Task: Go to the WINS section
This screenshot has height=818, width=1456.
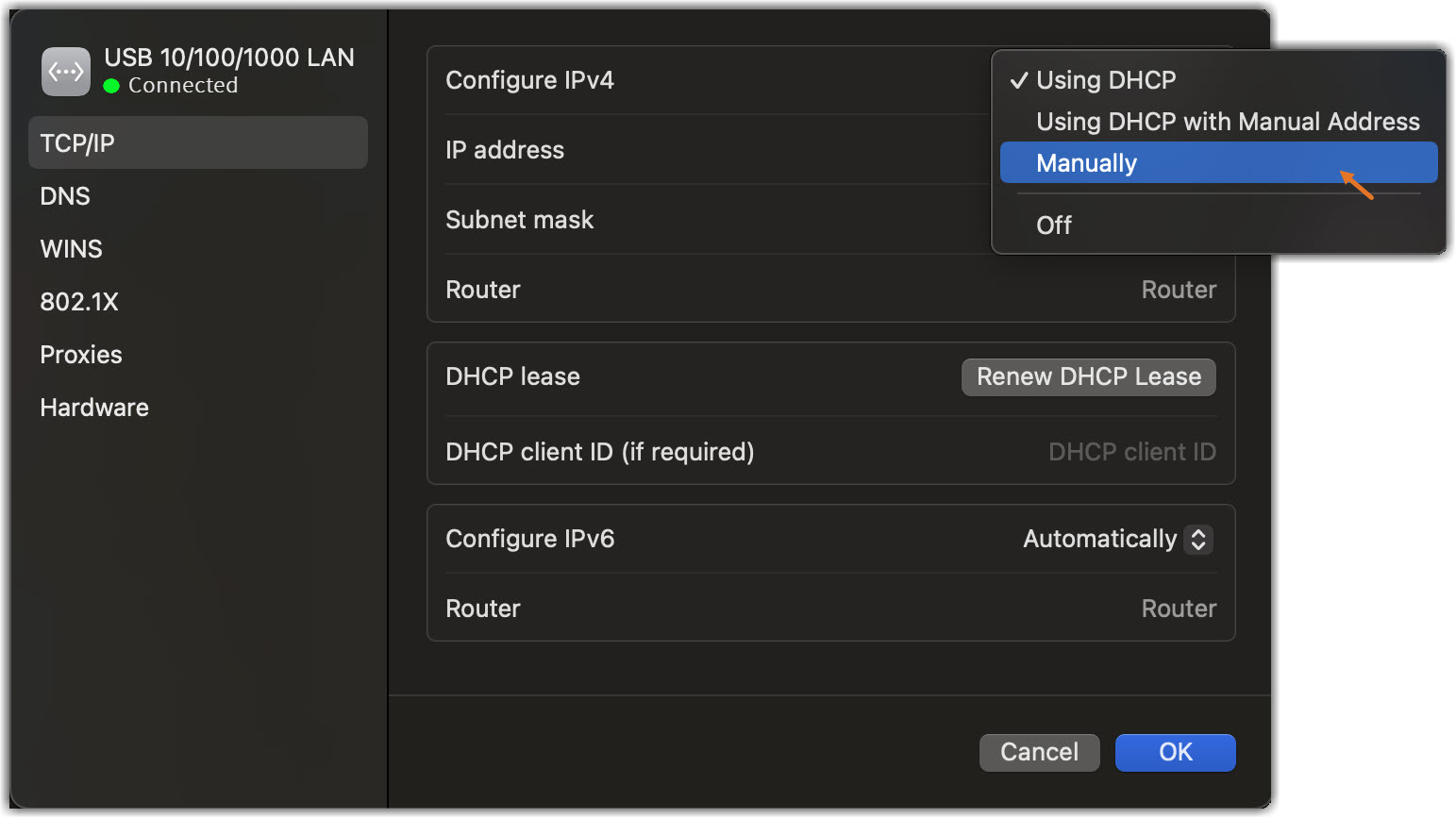Action: (71, 249)
